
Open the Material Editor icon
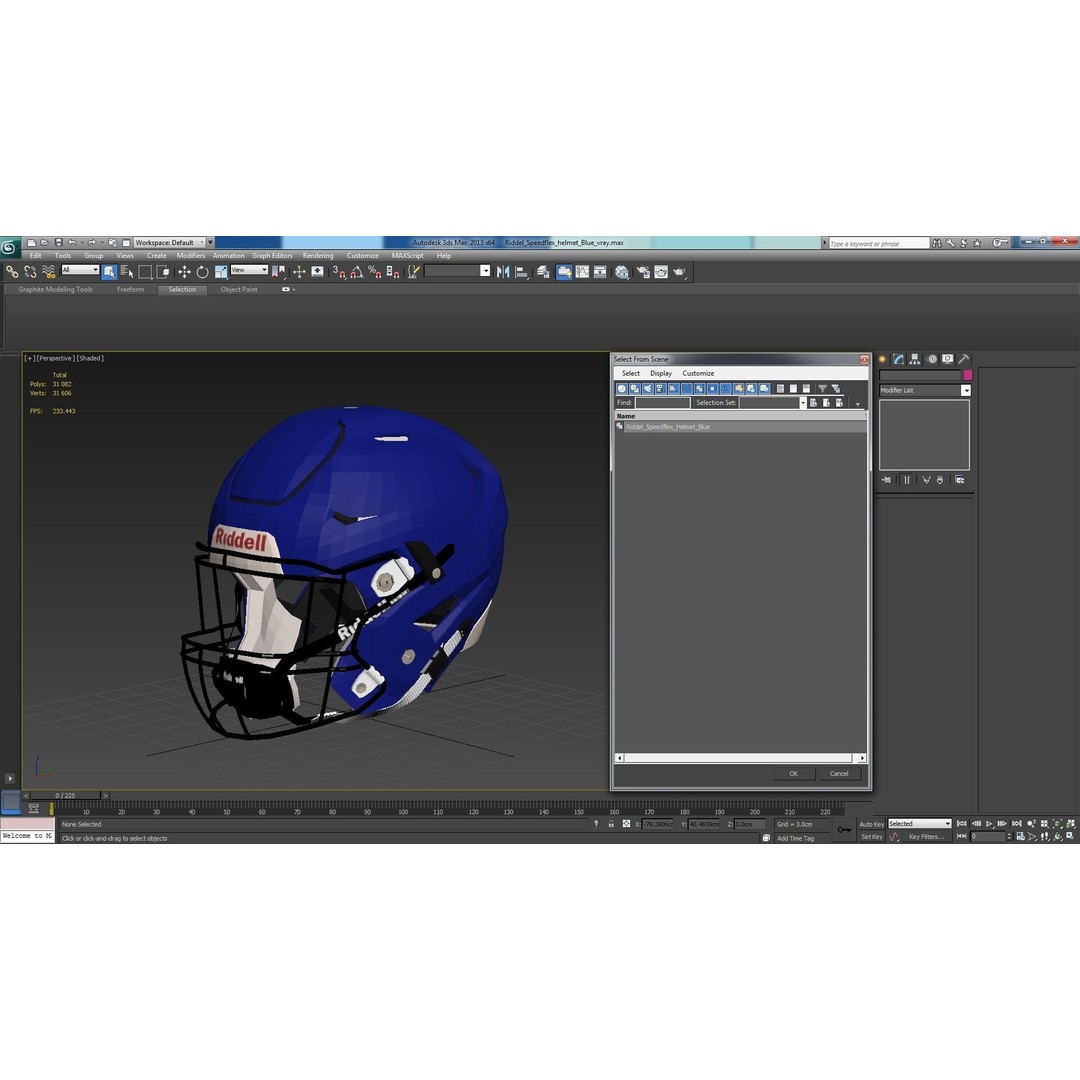click(622, 272)
